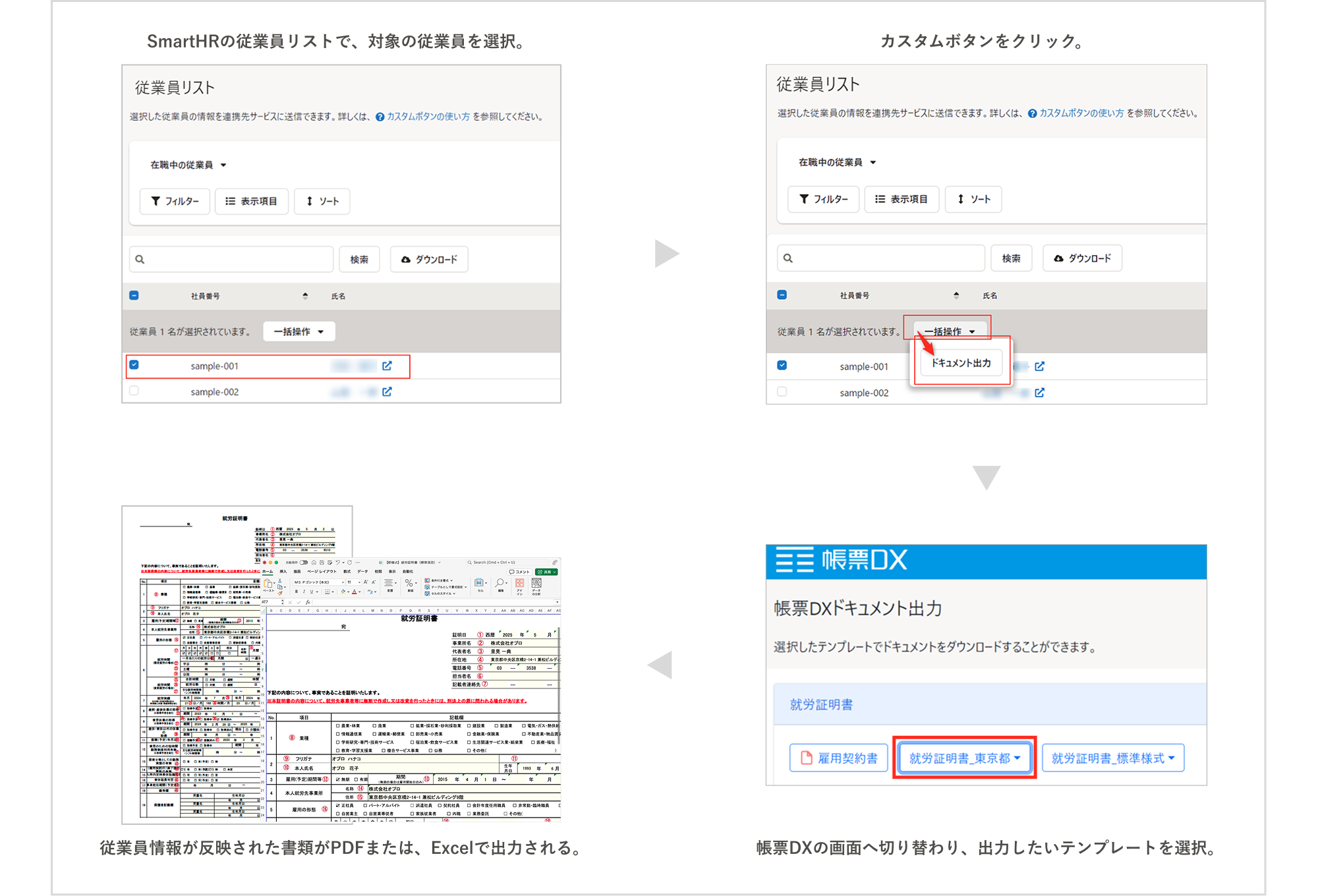Click 就労証明書 section heading in 帳票DX panel

tap(821, 705)
